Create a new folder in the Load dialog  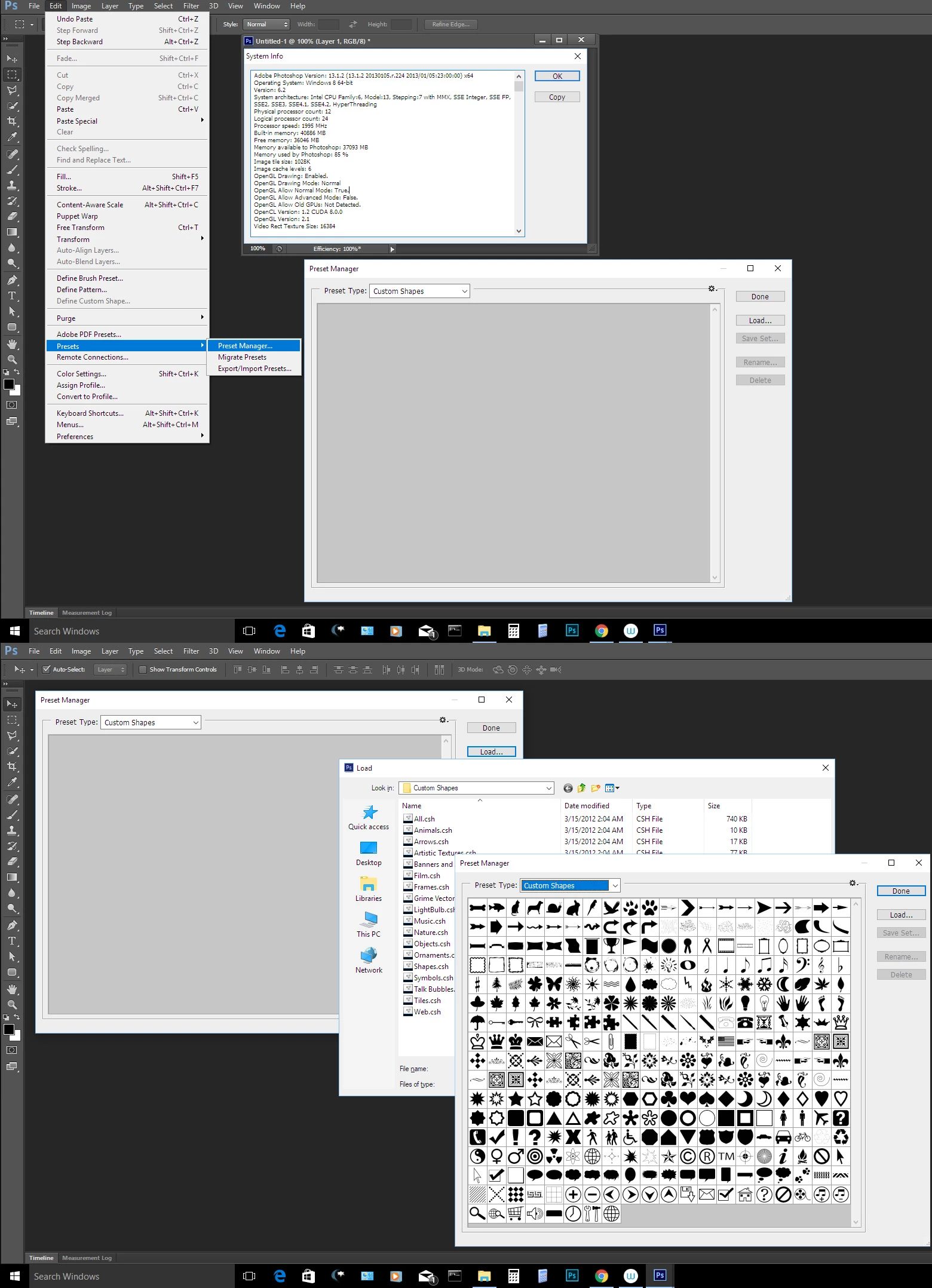pos(596,788)
